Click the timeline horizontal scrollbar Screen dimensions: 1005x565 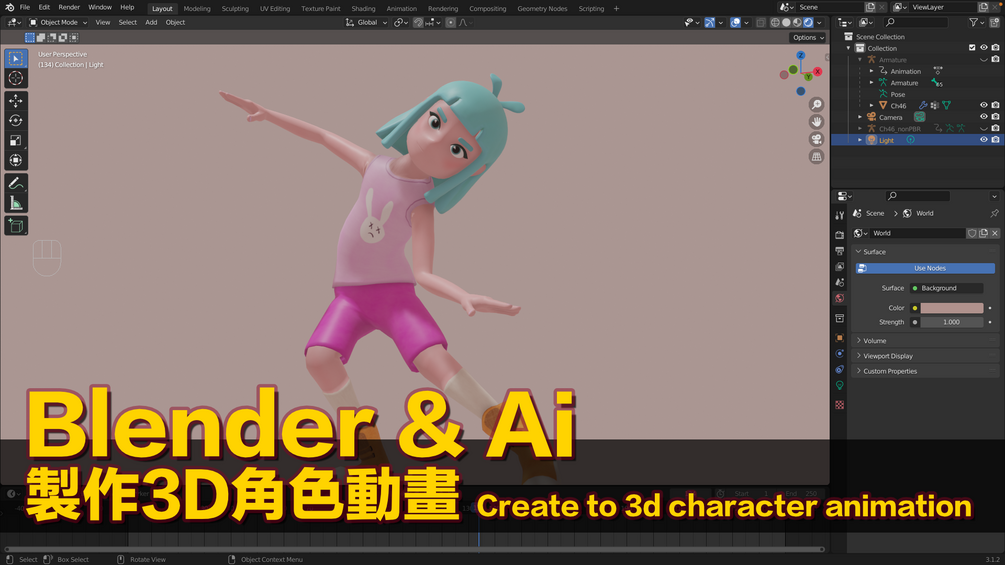coord(414,549)
